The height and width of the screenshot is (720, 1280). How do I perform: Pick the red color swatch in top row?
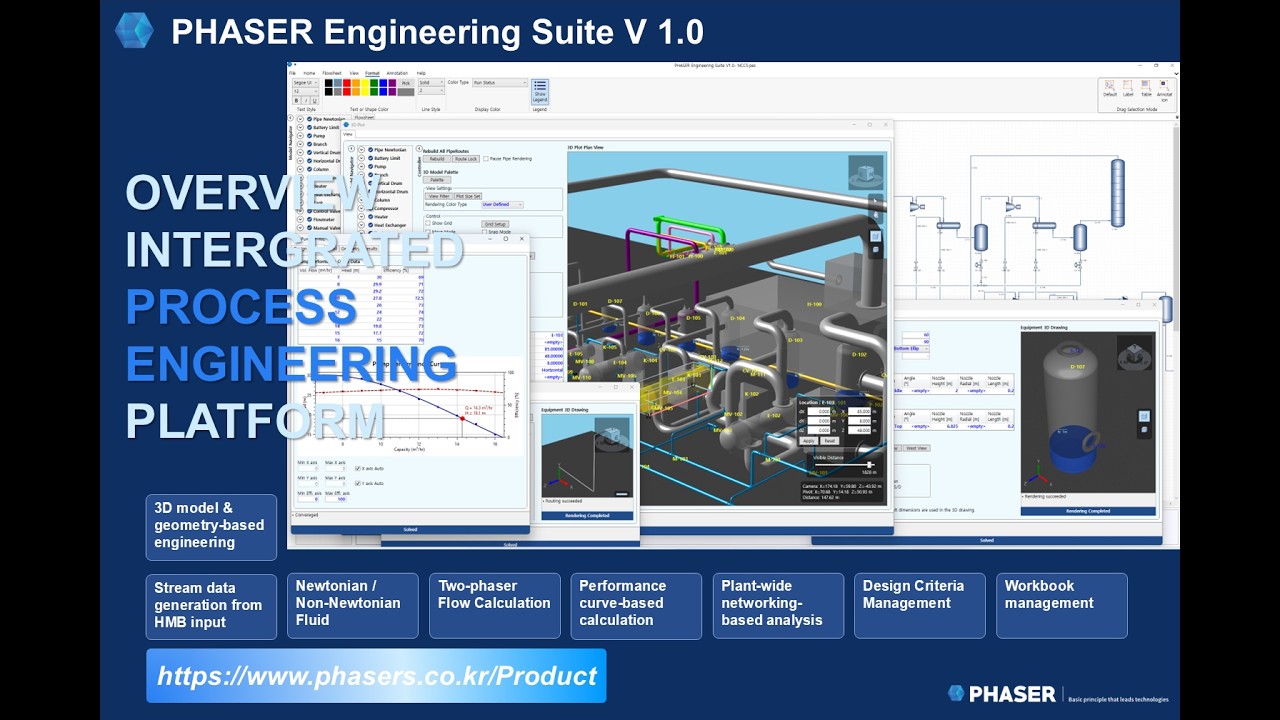pyautogui.click(x=347, y=83)
